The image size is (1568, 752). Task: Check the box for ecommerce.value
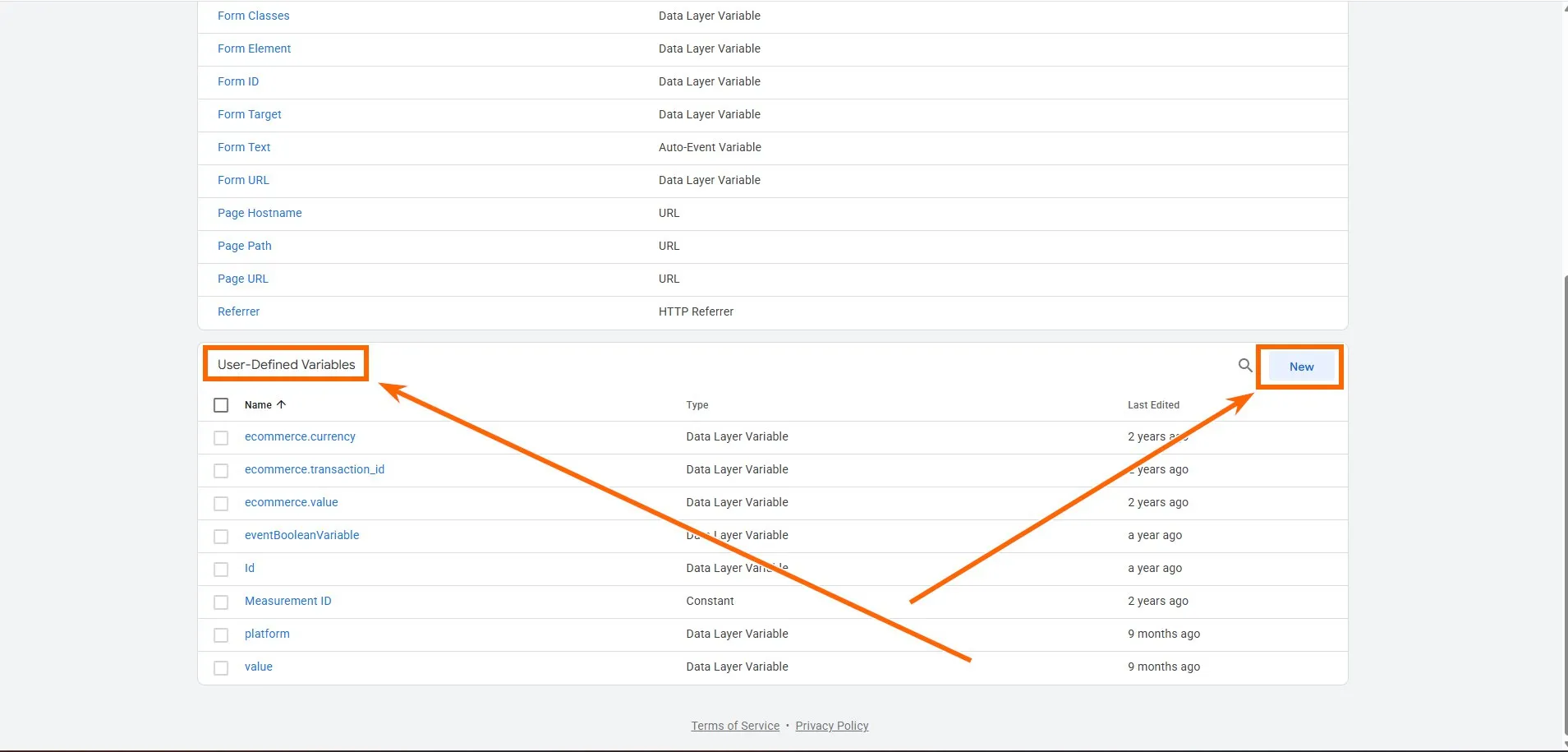click(221, 504)
